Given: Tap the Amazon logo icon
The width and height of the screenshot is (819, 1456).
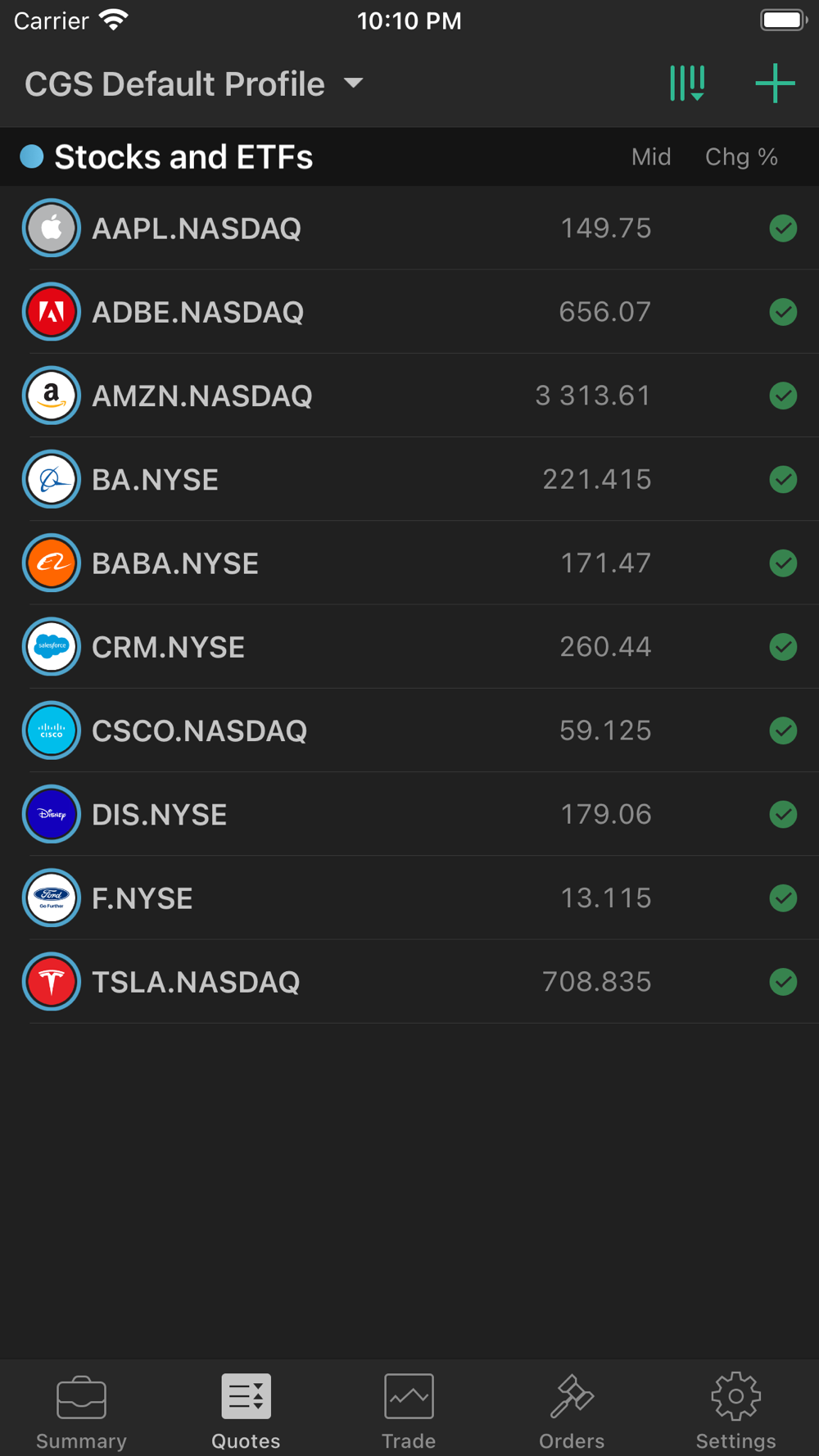Looking at the screenshot, I should (x=52, y=396).
